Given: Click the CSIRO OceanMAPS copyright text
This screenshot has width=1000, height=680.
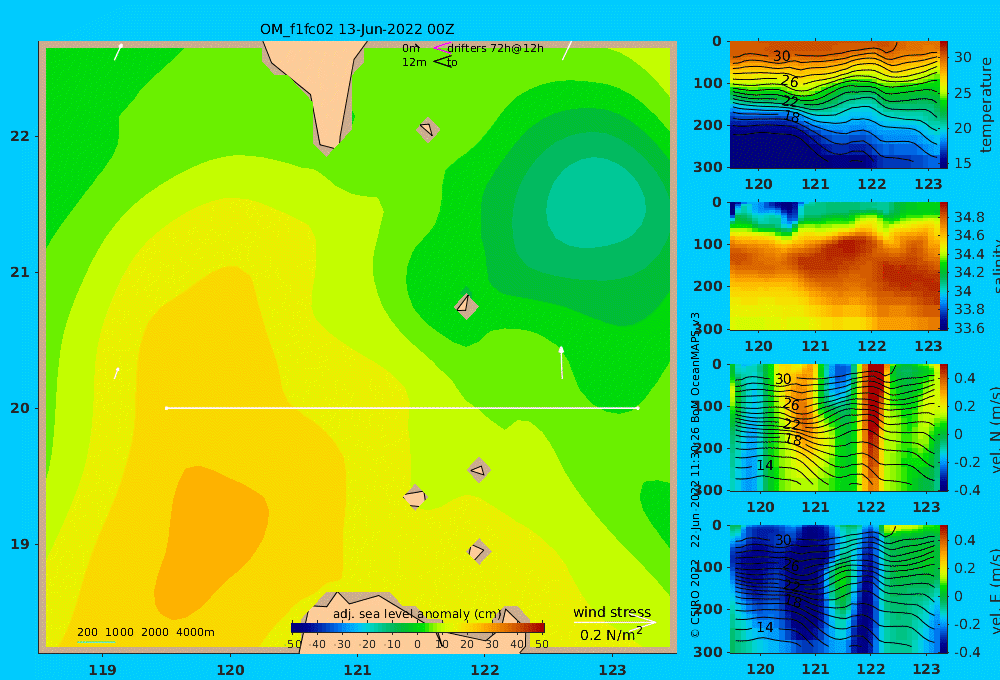Looking at the screenshot, I should pos(695,475).
